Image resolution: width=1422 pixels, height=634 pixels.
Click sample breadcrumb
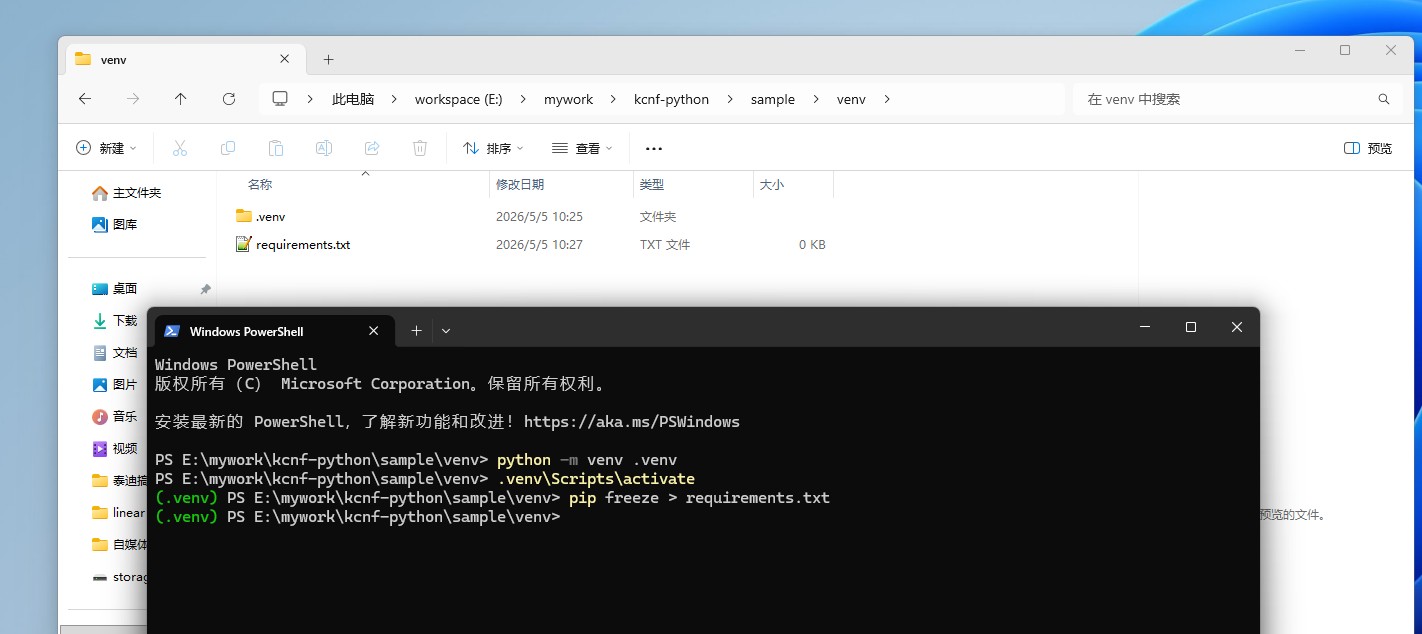773,99
